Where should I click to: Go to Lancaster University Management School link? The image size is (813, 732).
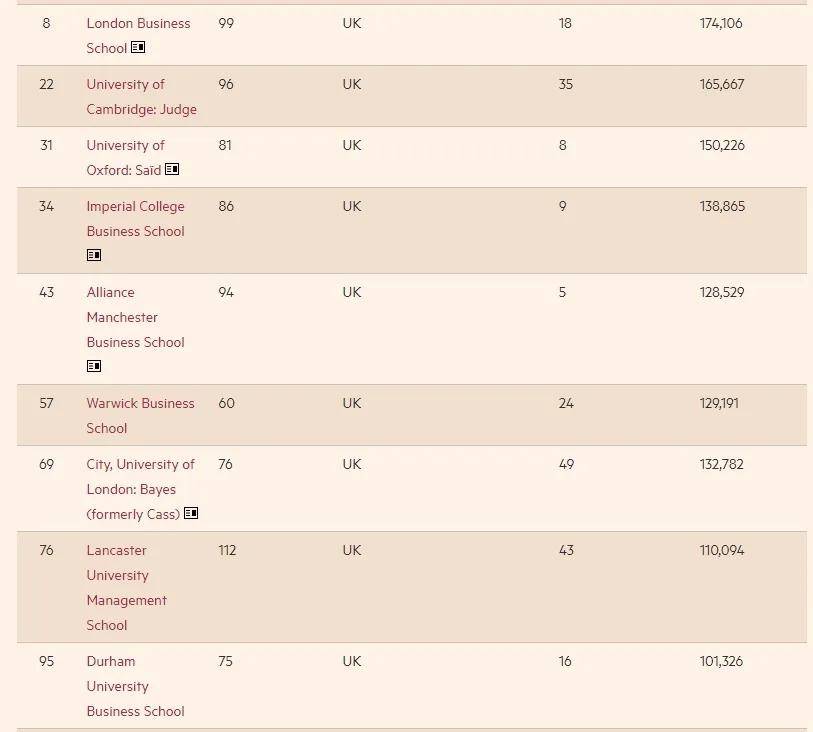pos(126,587)
